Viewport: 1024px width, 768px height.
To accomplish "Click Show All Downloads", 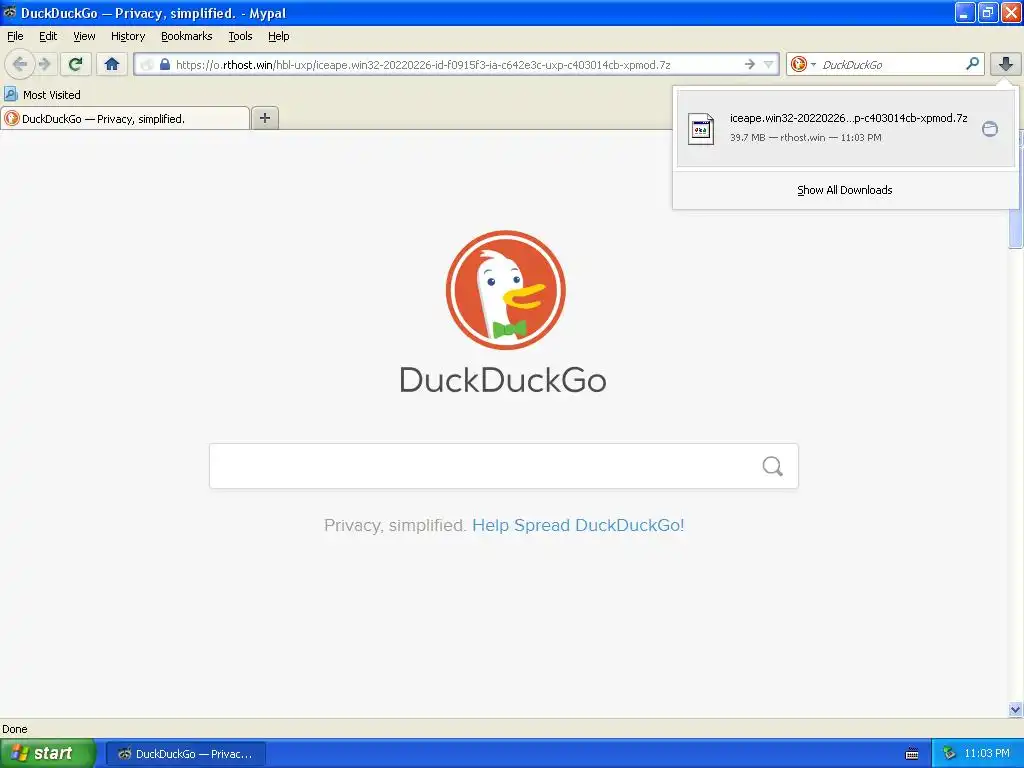I will click(844, 190).
